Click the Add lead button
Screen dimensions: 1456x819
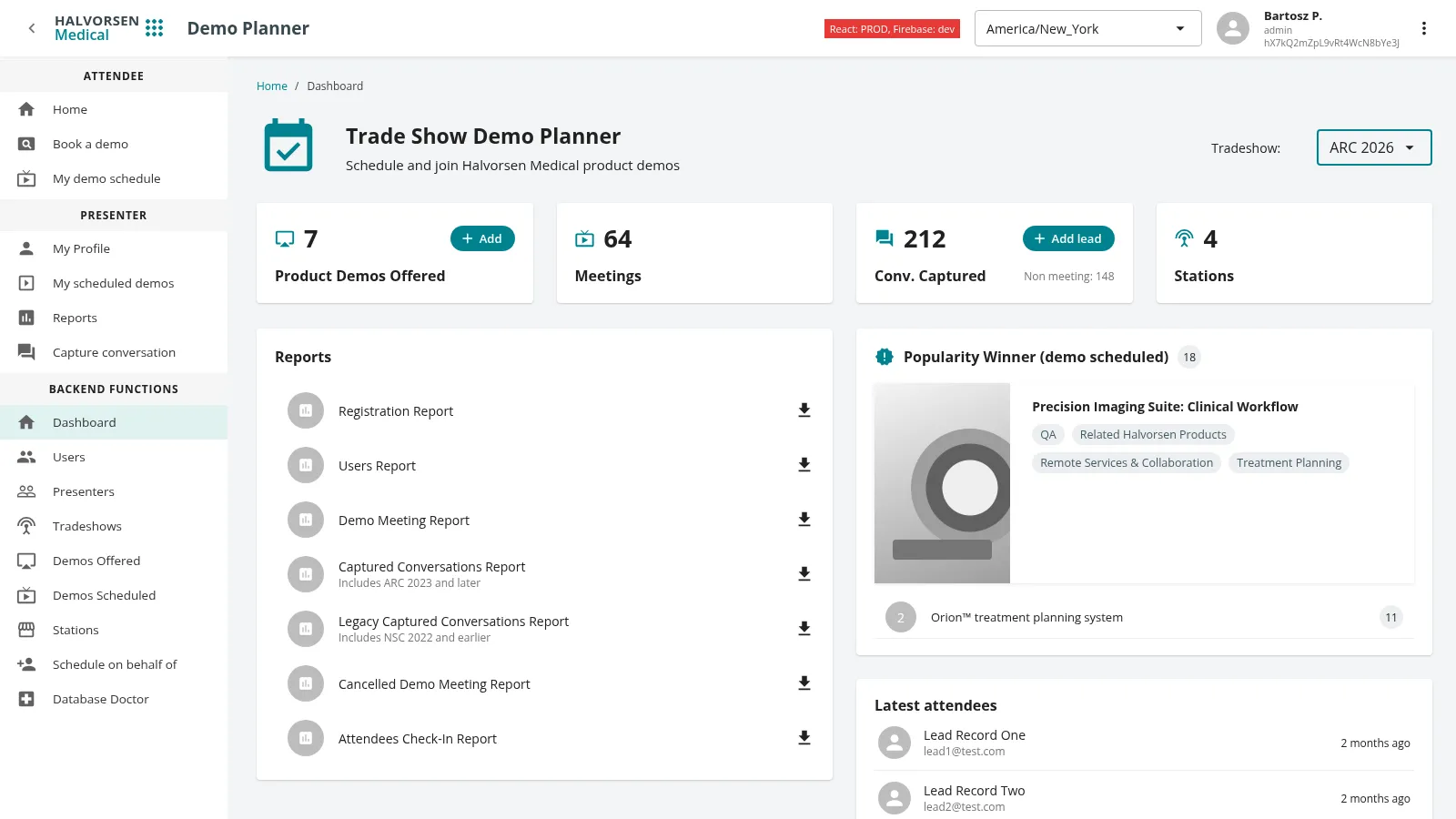pos(1068,238)
